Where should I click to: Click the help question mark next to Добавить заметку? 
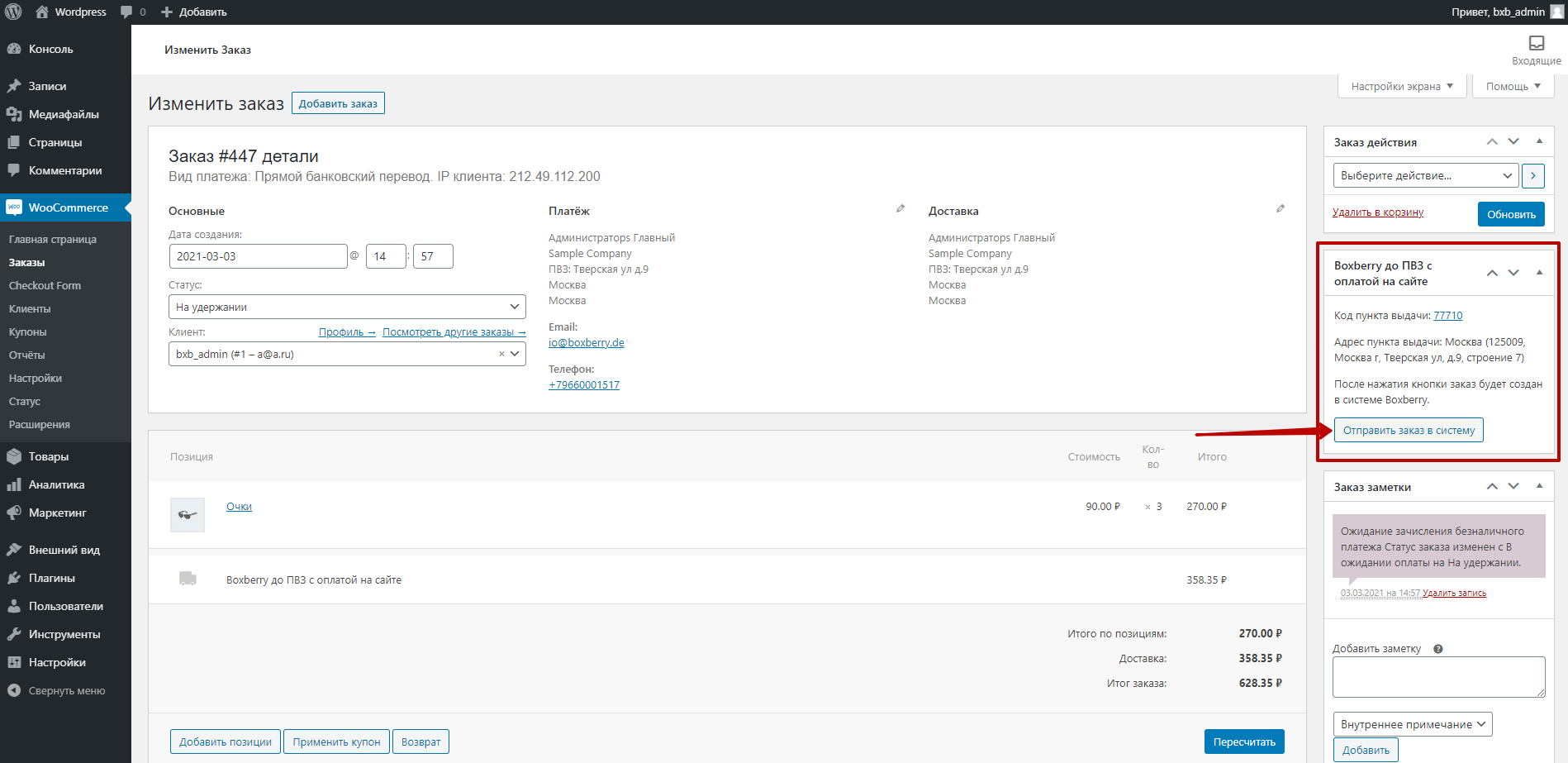(x=1438, y=649)
